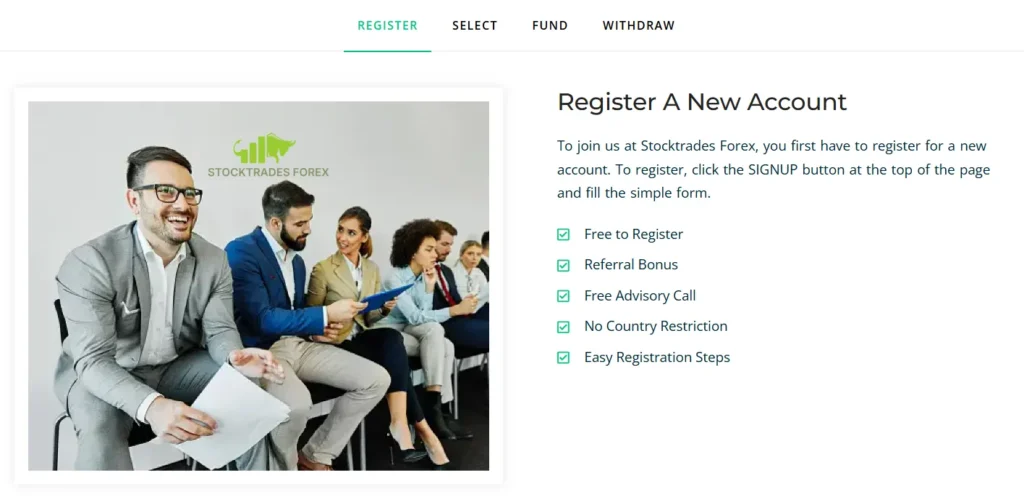Click the Free to Register text
Viewport: 1024px width, 496px height.
coord(633,234)
